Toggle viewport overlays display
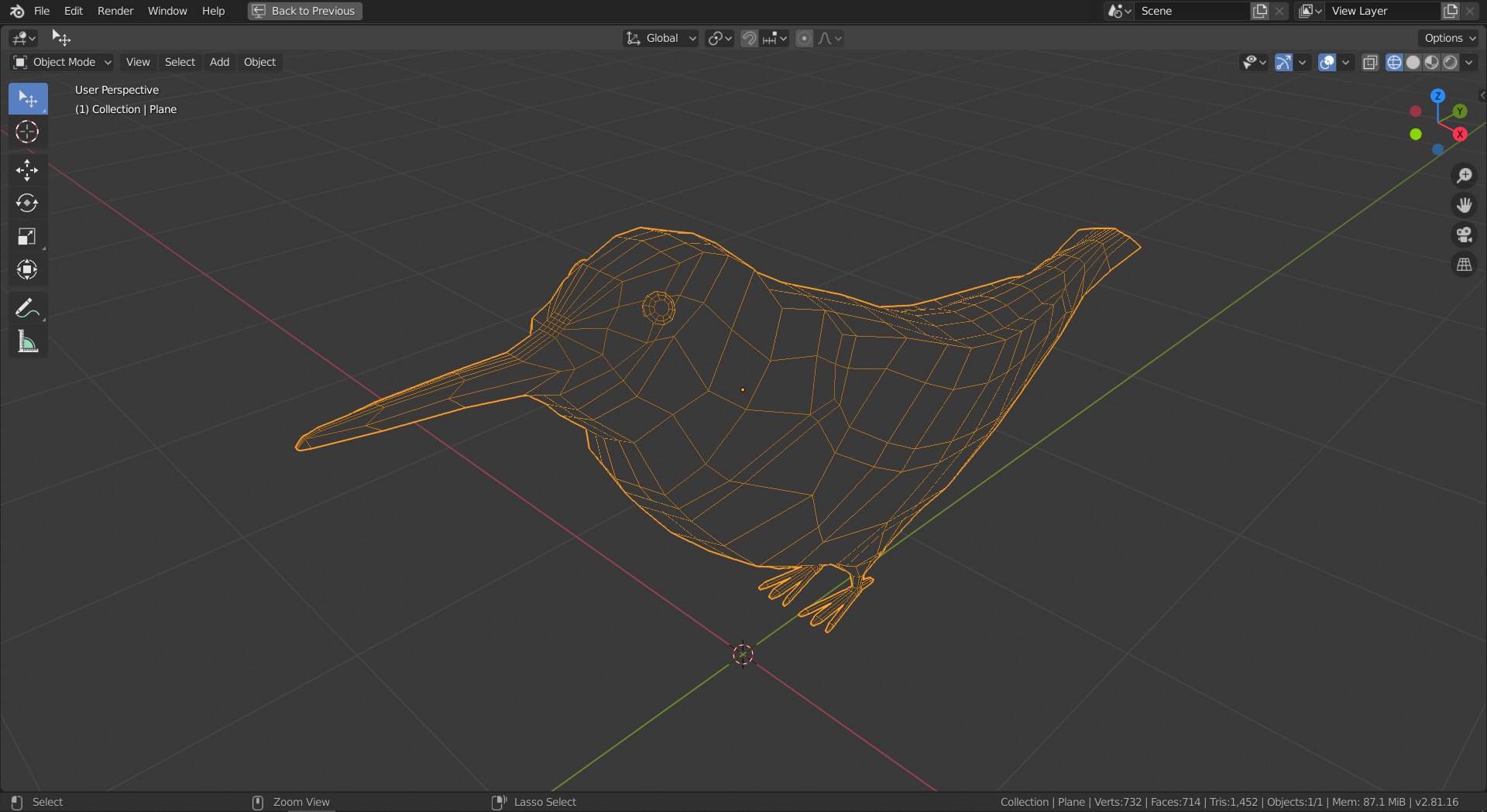1487x812 pixels. (1327, 62)
